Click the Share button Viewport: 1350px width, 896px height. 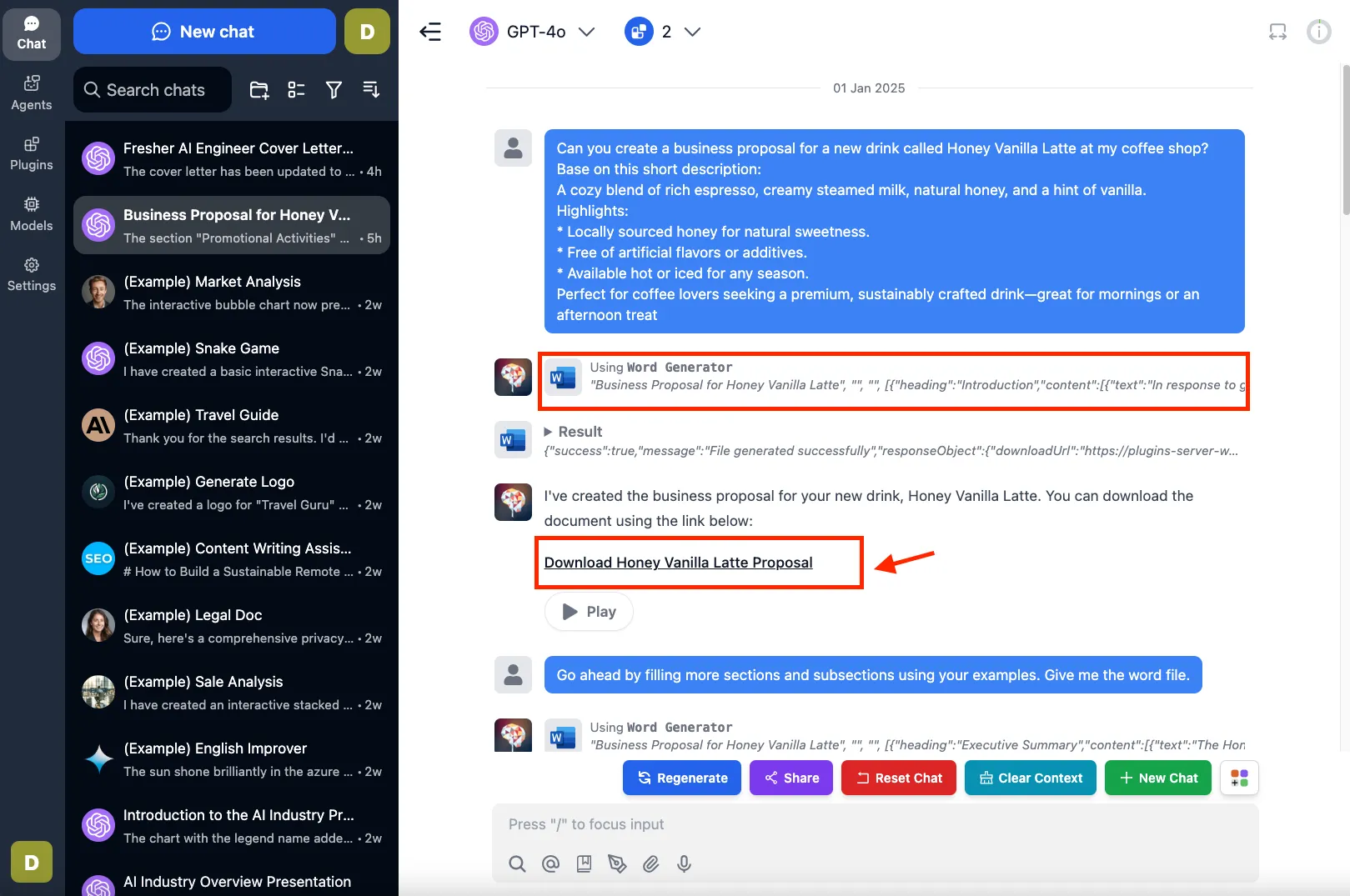[x=791, y=778]
